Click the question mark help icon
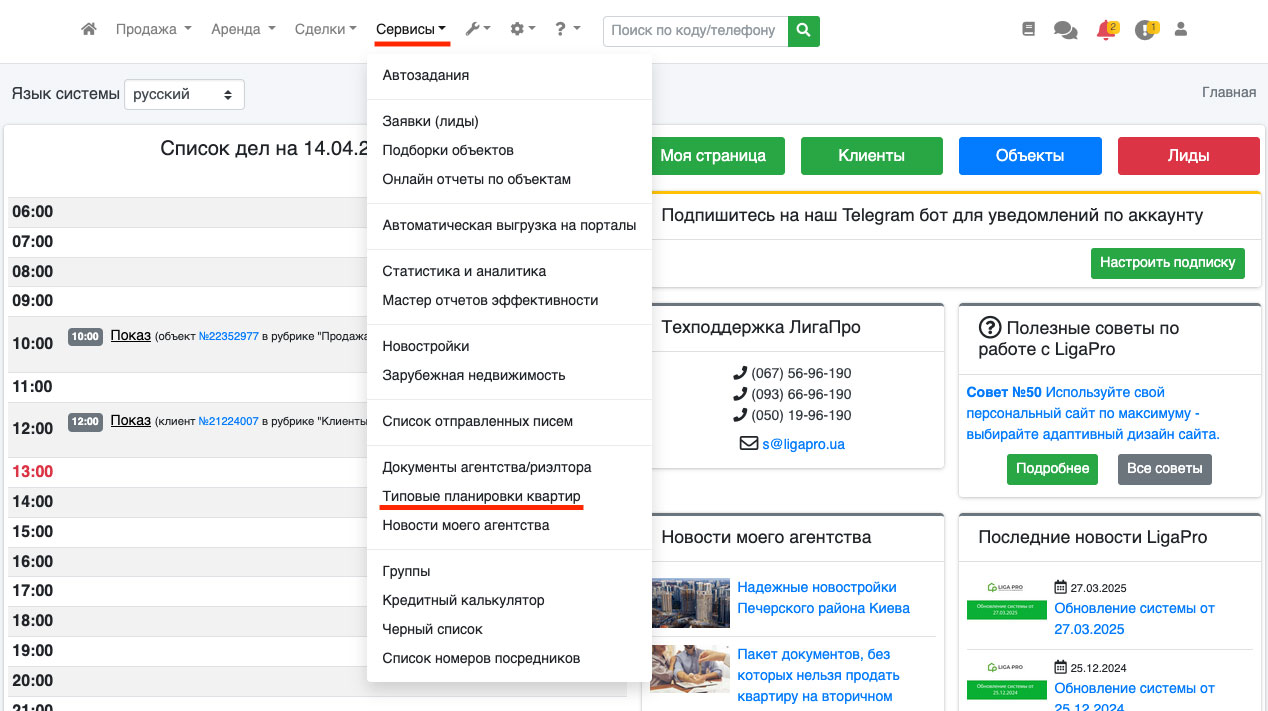 568,30
